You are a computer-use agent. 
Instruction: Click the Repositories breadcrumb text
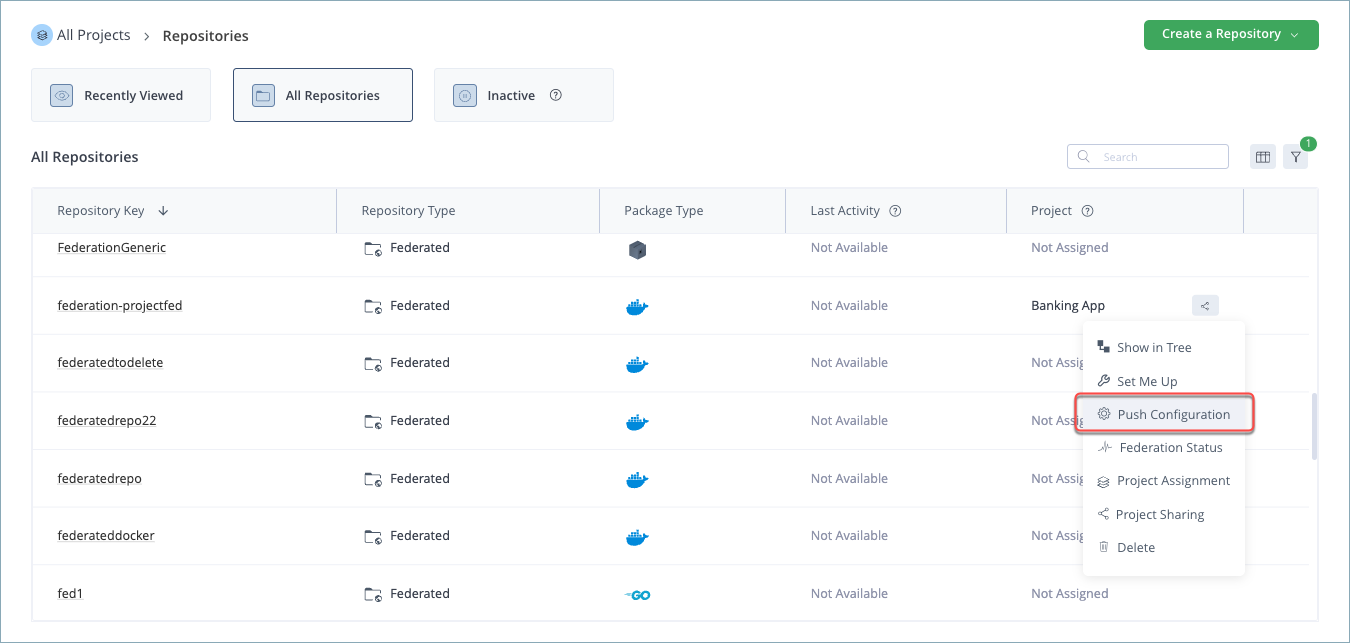[205, 36]
